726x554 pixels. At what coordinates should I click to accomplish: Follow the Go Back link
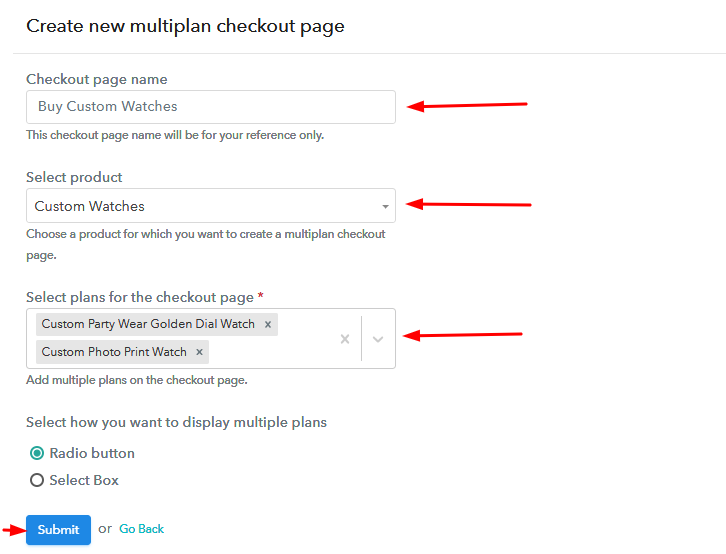pos(141,529)
